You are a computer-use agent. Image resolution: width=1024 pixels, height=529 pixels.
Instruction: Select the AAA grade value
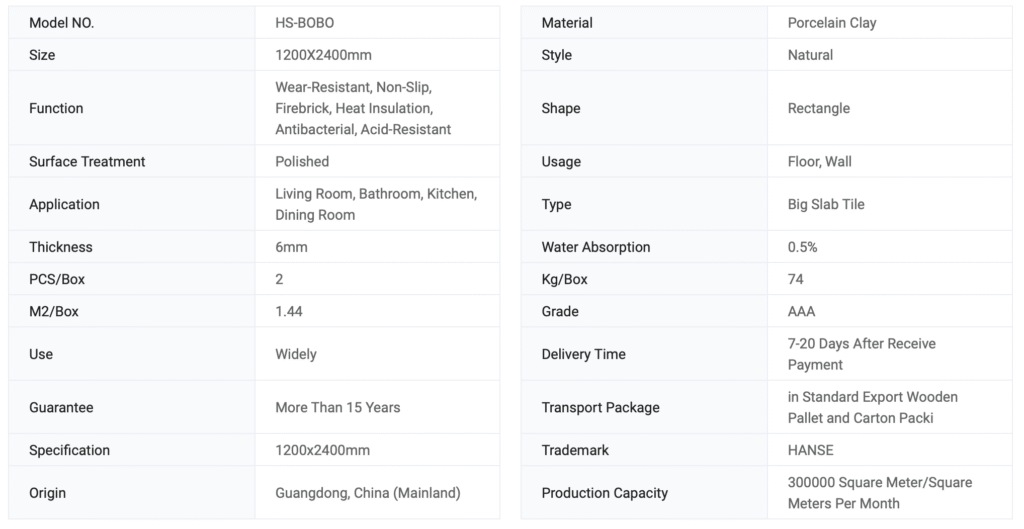pos(801,311)
